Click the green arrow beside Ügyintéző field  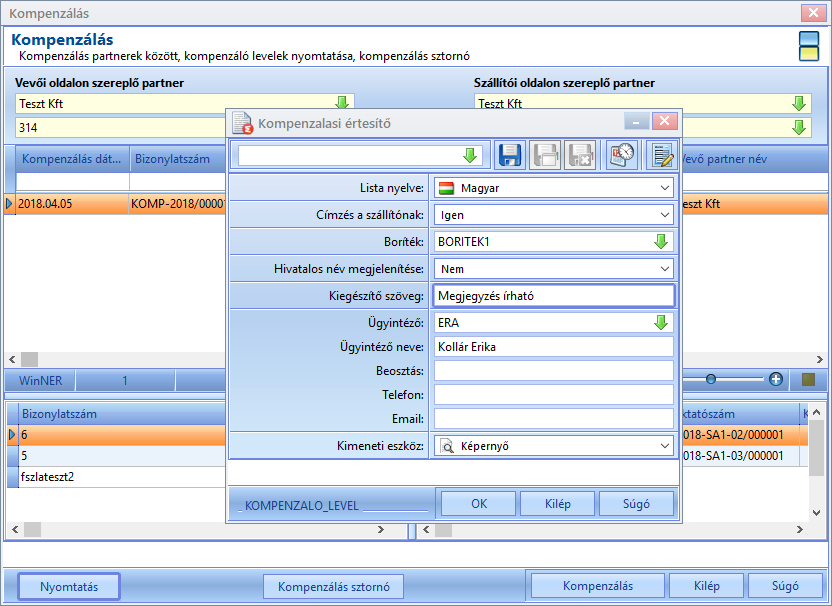pos(661,323)
